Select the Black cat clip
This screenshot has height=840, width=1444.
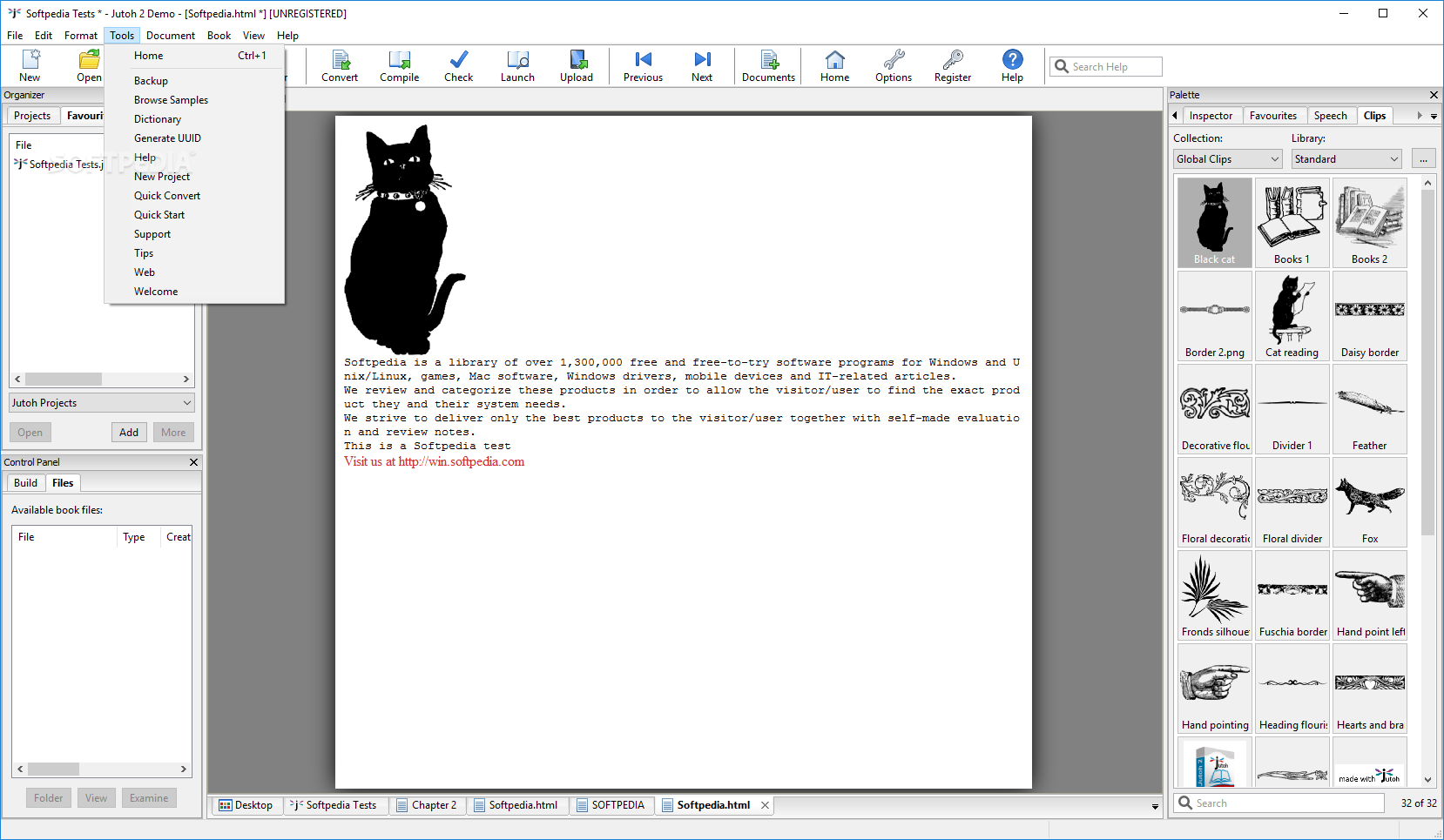pos(1215,223)
